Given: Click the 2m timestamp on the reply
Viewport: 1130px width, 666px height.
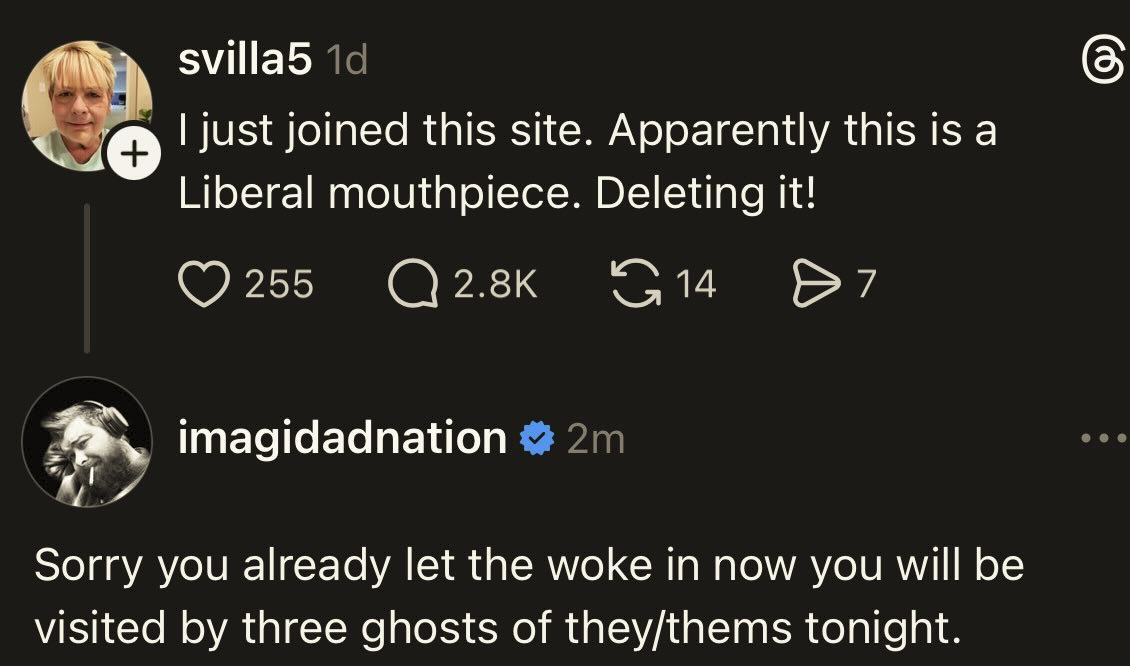Looking at the screenshot, I should [595, 439].
